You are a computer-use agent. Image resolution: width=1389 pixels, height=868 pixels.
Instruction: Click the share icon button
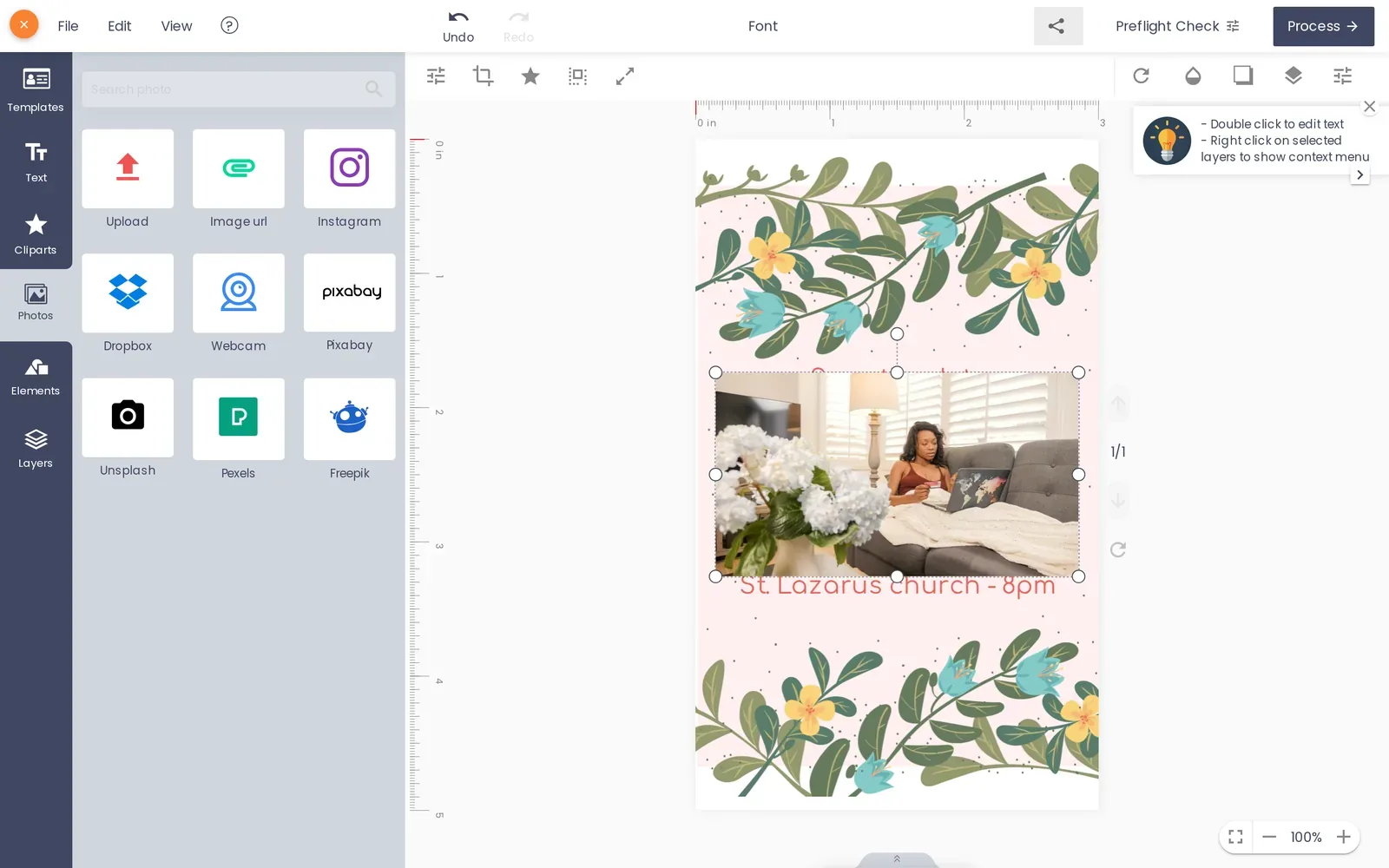[x=1057, y=26]
